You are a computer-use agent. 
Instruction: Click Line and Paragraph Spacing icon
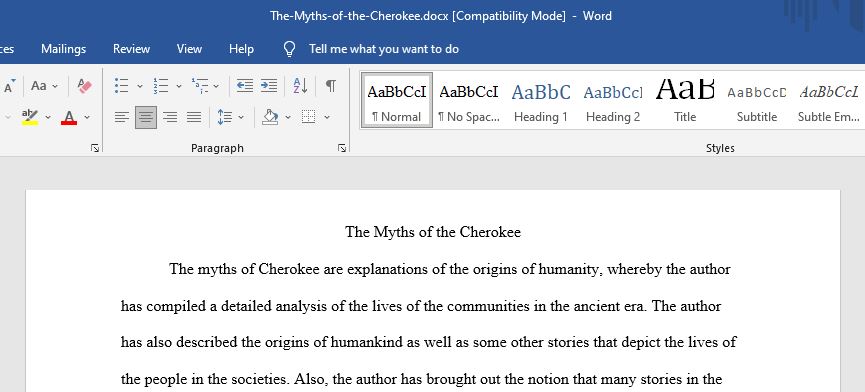point(225,117)
